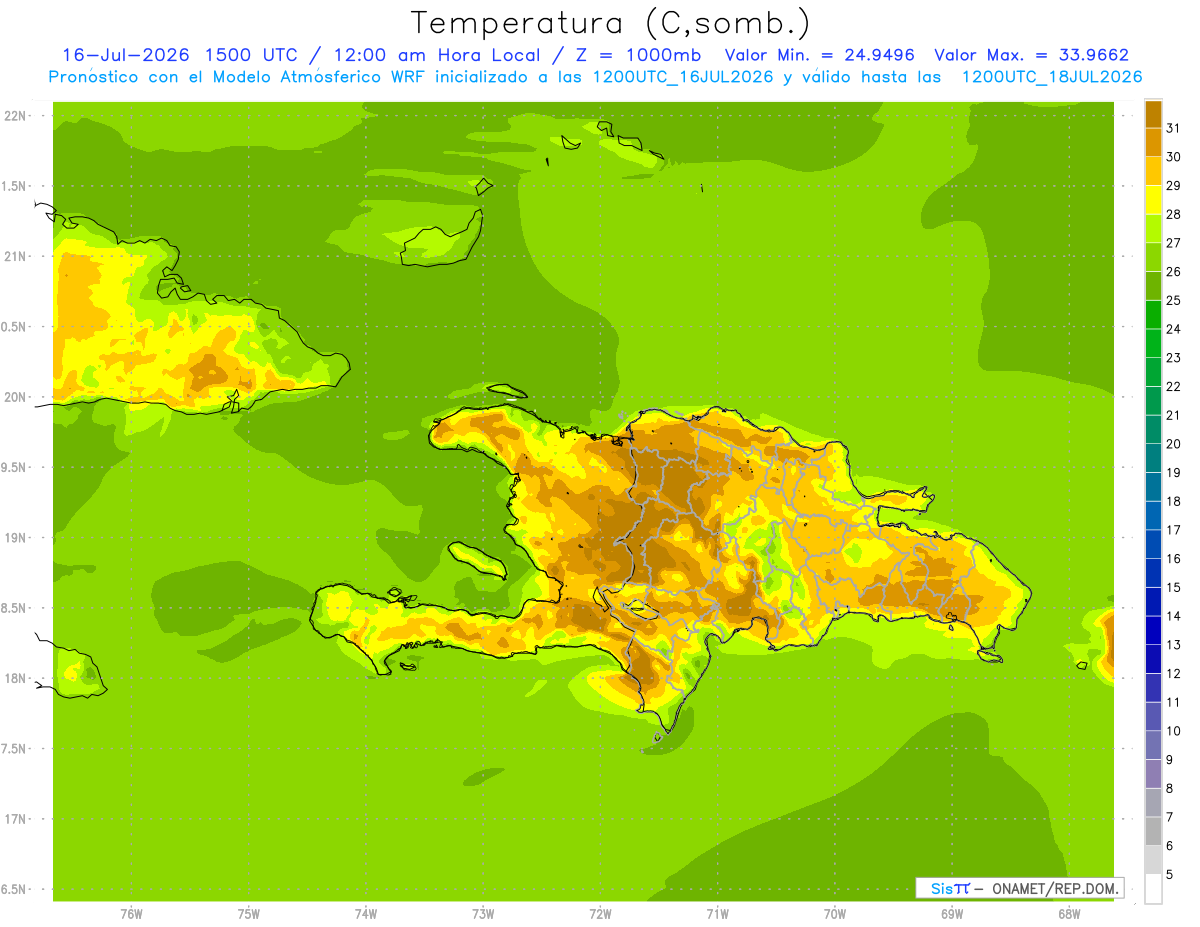The height and width of the screenshot is (927, 1200).
Task: Click the "12:00 am Hora Local" text
Action: point(436,55)
